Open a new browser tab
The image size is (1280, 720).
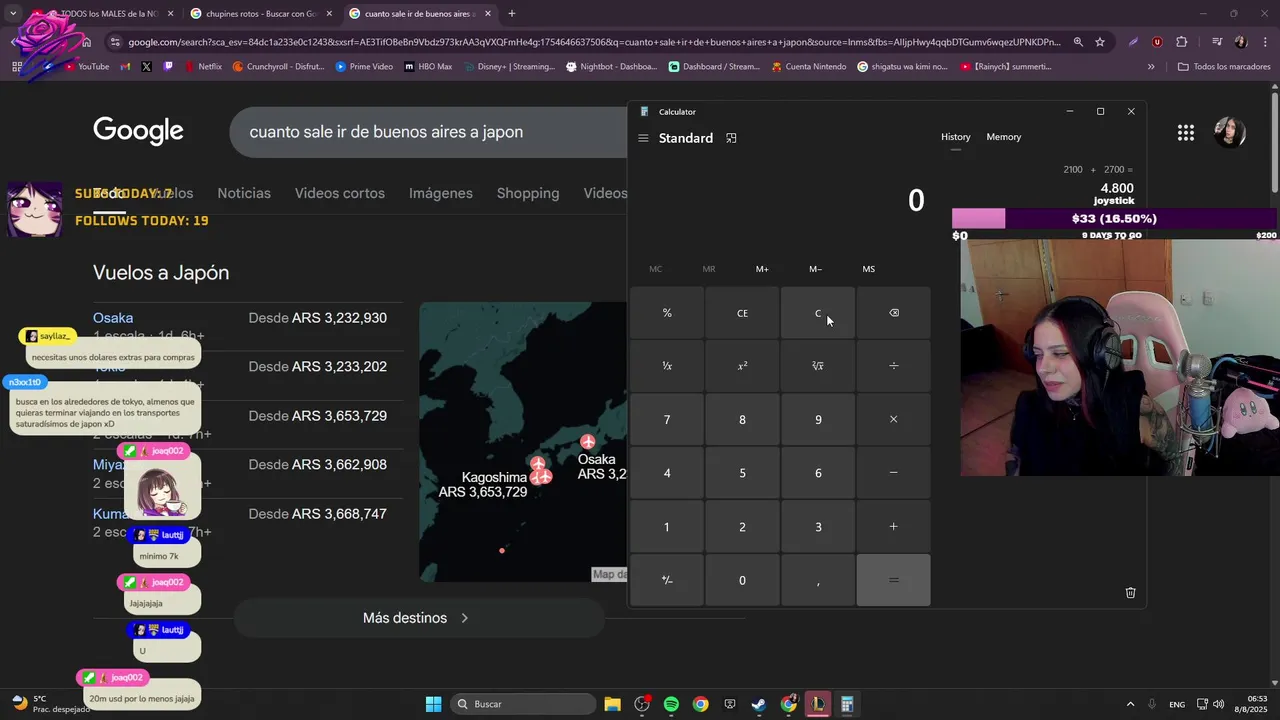(511, 14)
